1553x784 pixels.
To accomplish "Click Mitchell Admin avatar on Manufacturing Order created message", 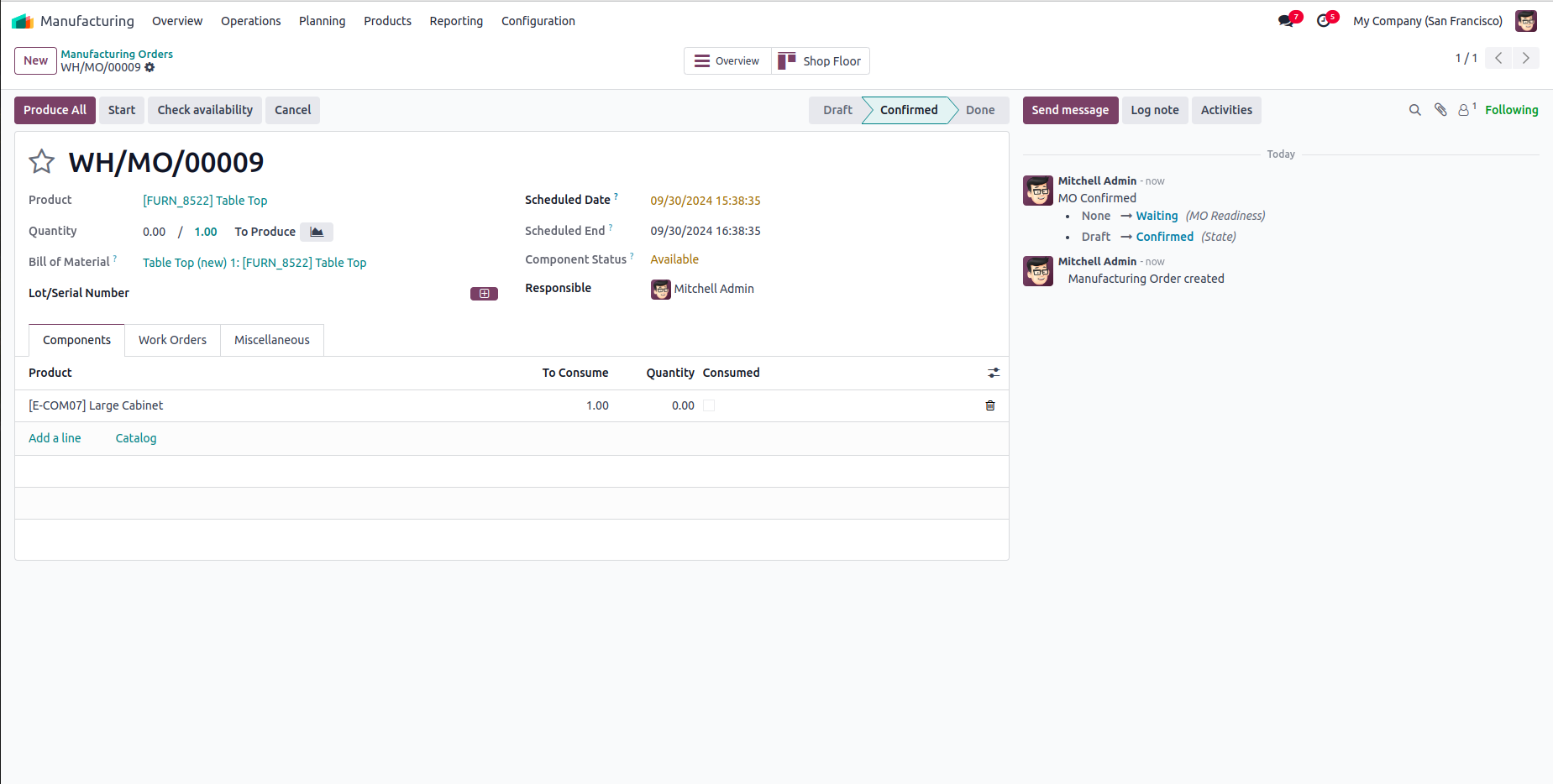I will click(1038, 271).
